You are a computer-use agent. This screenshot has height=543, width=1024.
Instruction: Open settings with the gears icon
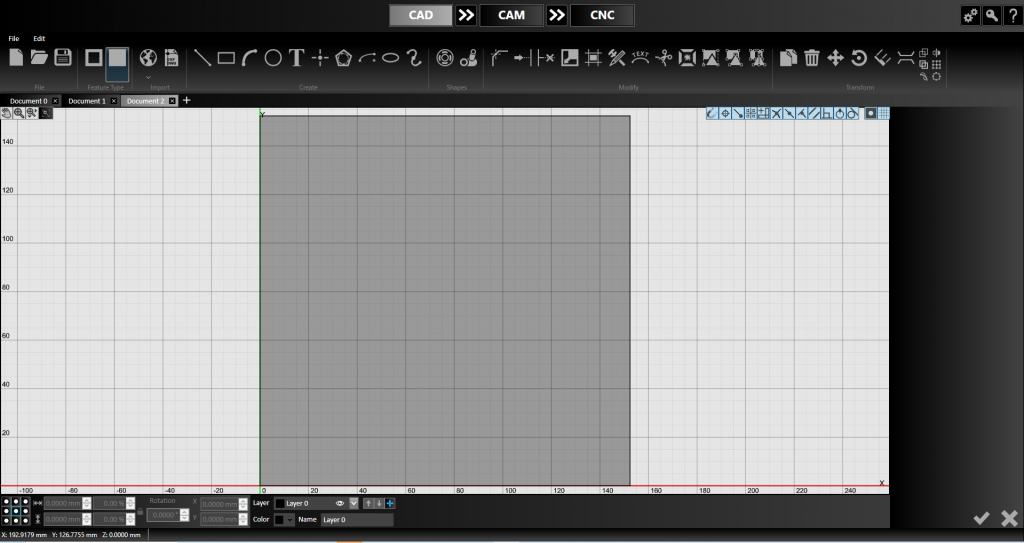pyautogui.click(x=970, y=16)
